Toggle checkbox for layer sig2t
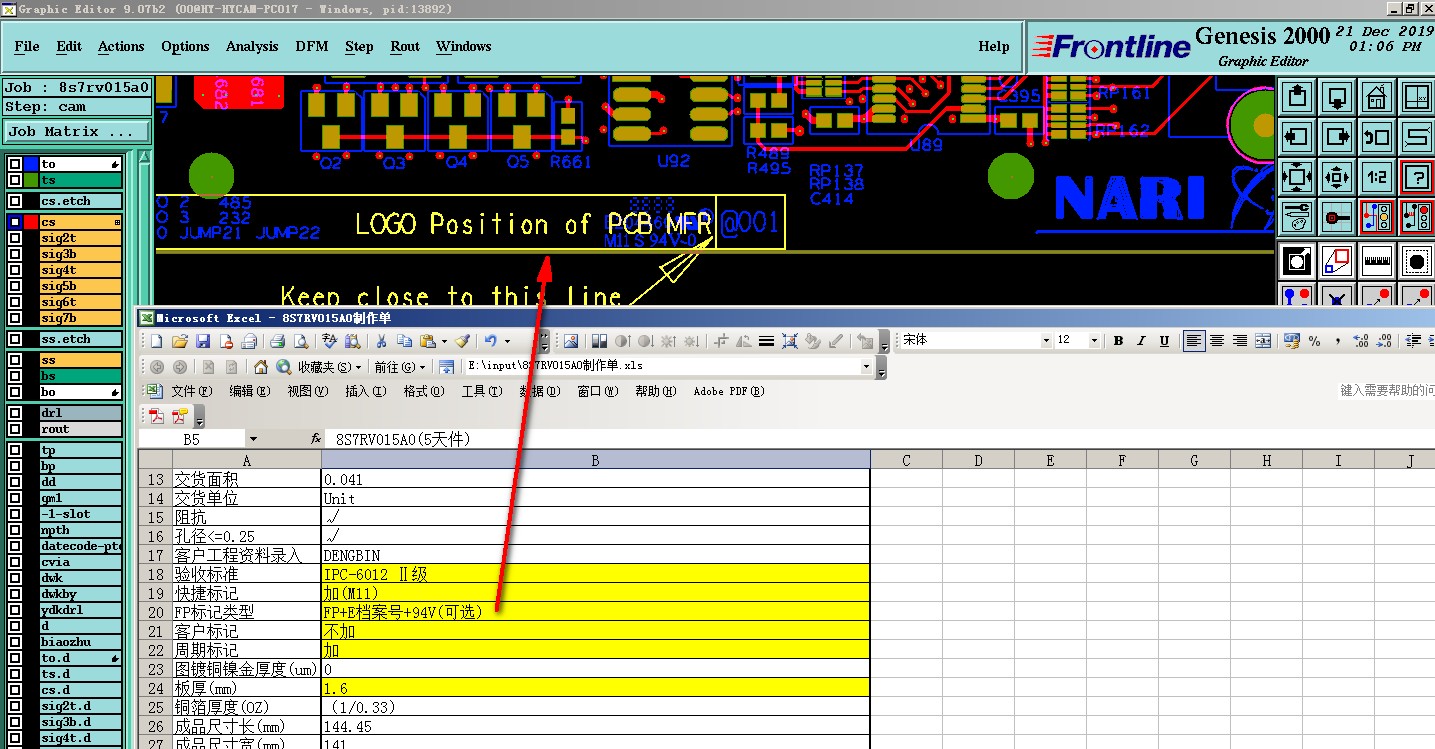This screenshot has width=1435, height=749. [x=14, y=238]
